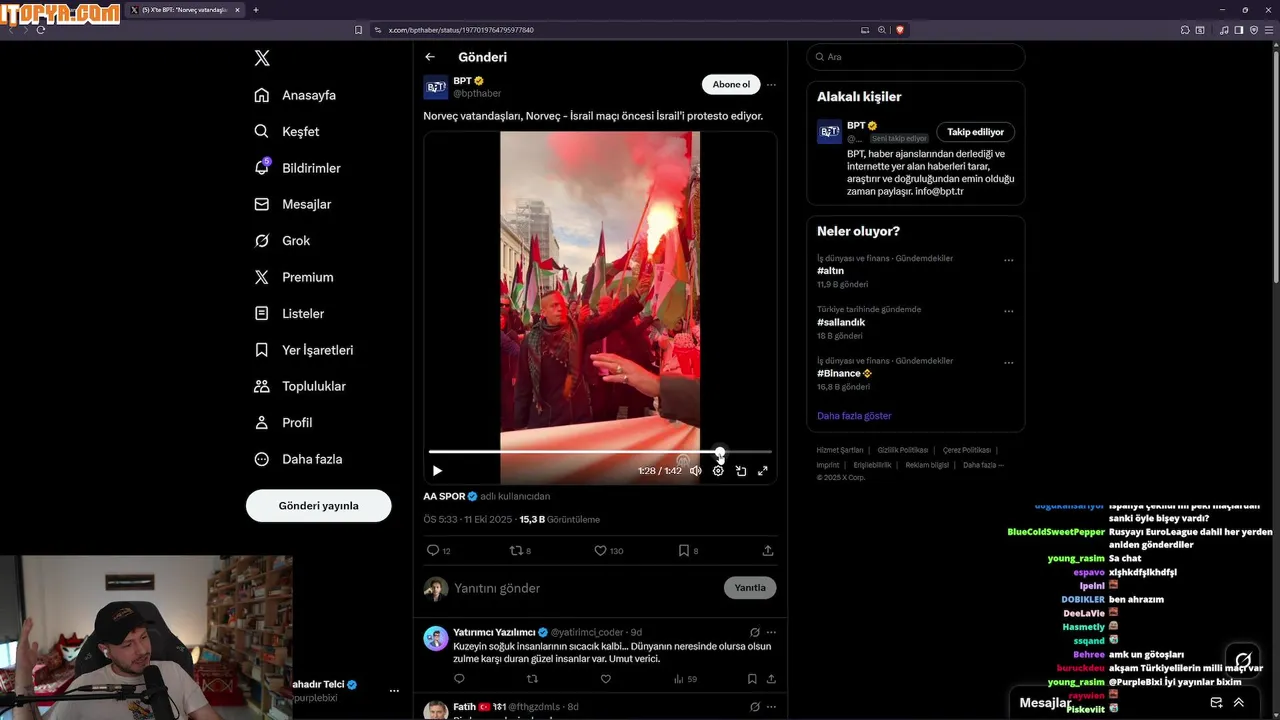This screenshot has height=720, width=1280.
Task: Reload the page in browser
Action: [x=41, y=30]
